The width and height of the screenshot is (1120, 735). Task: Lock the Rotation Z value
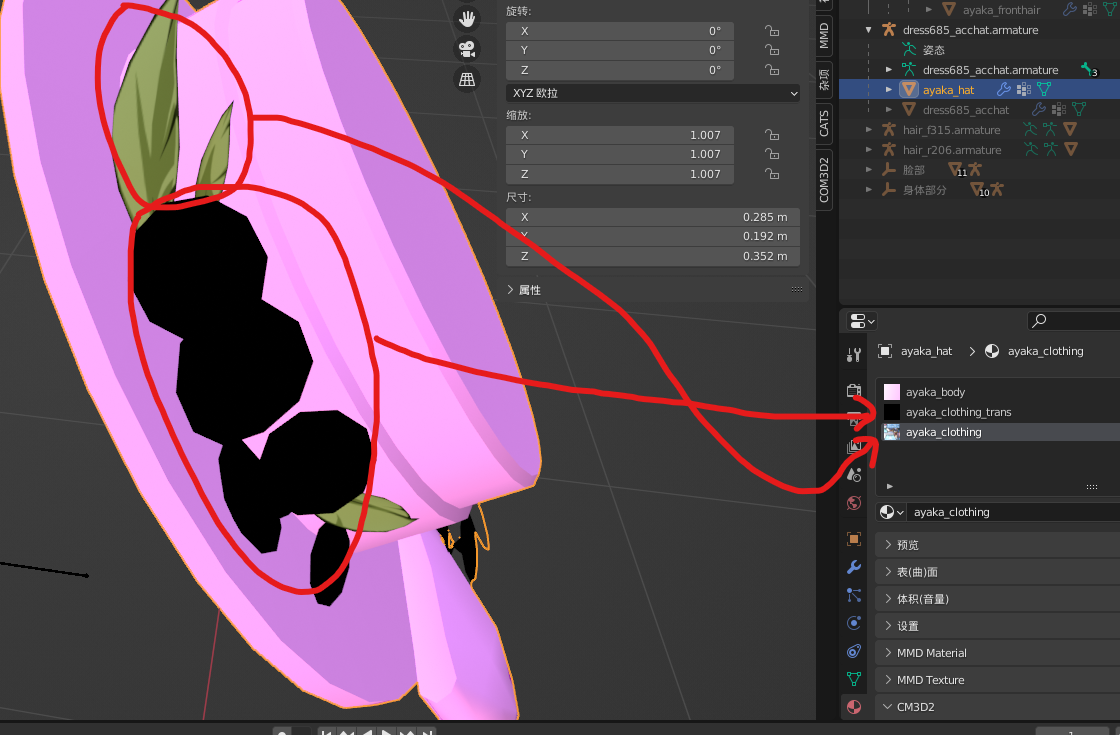(771, 70)
